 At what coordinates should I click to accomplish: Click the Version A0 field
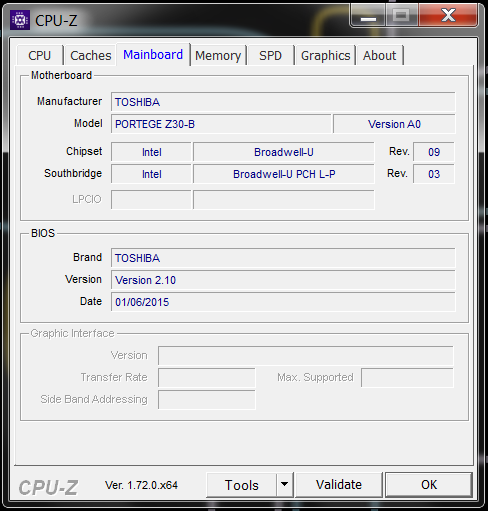click(394, 124)
